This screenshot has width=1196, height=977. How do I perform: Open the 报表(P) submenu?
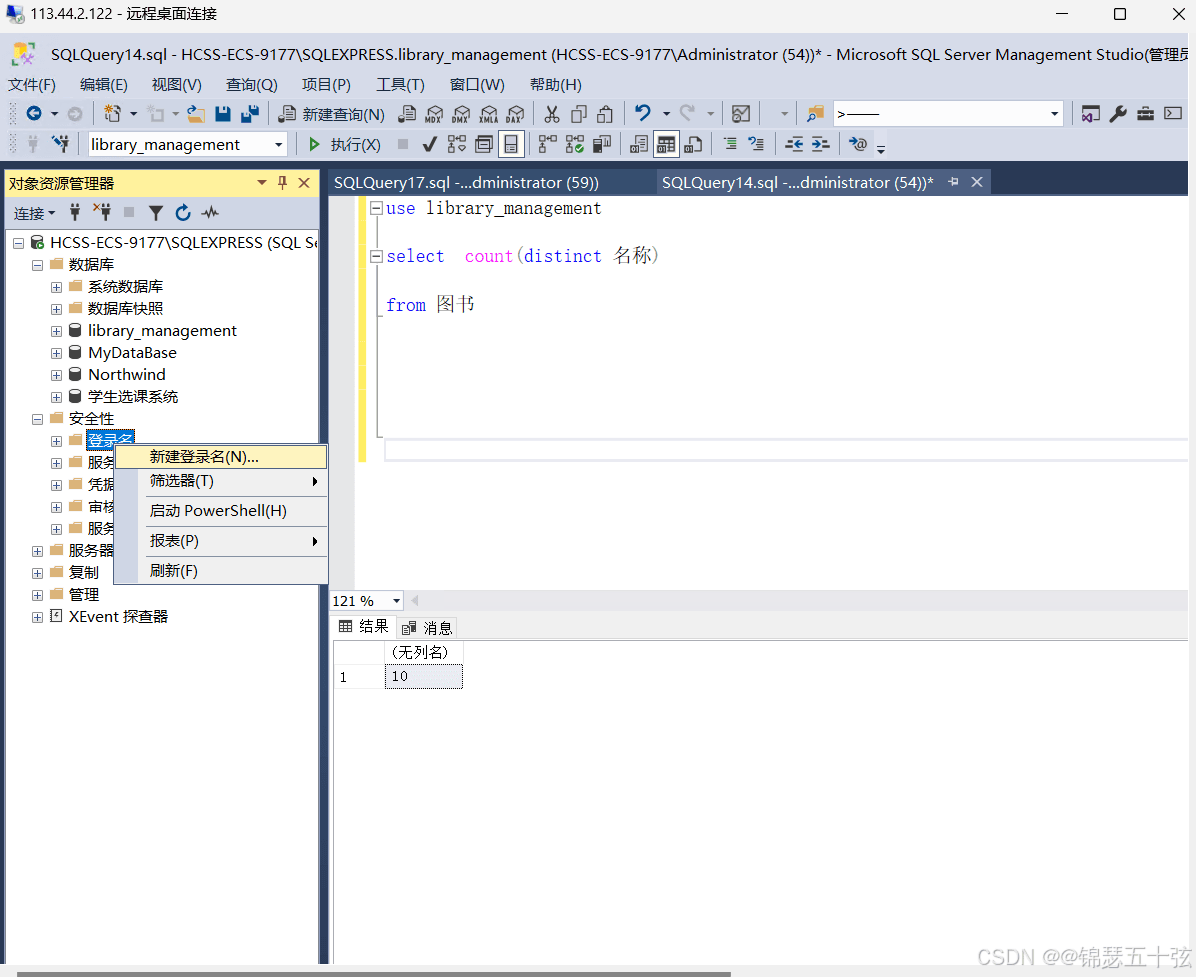(x=221, y=541)
